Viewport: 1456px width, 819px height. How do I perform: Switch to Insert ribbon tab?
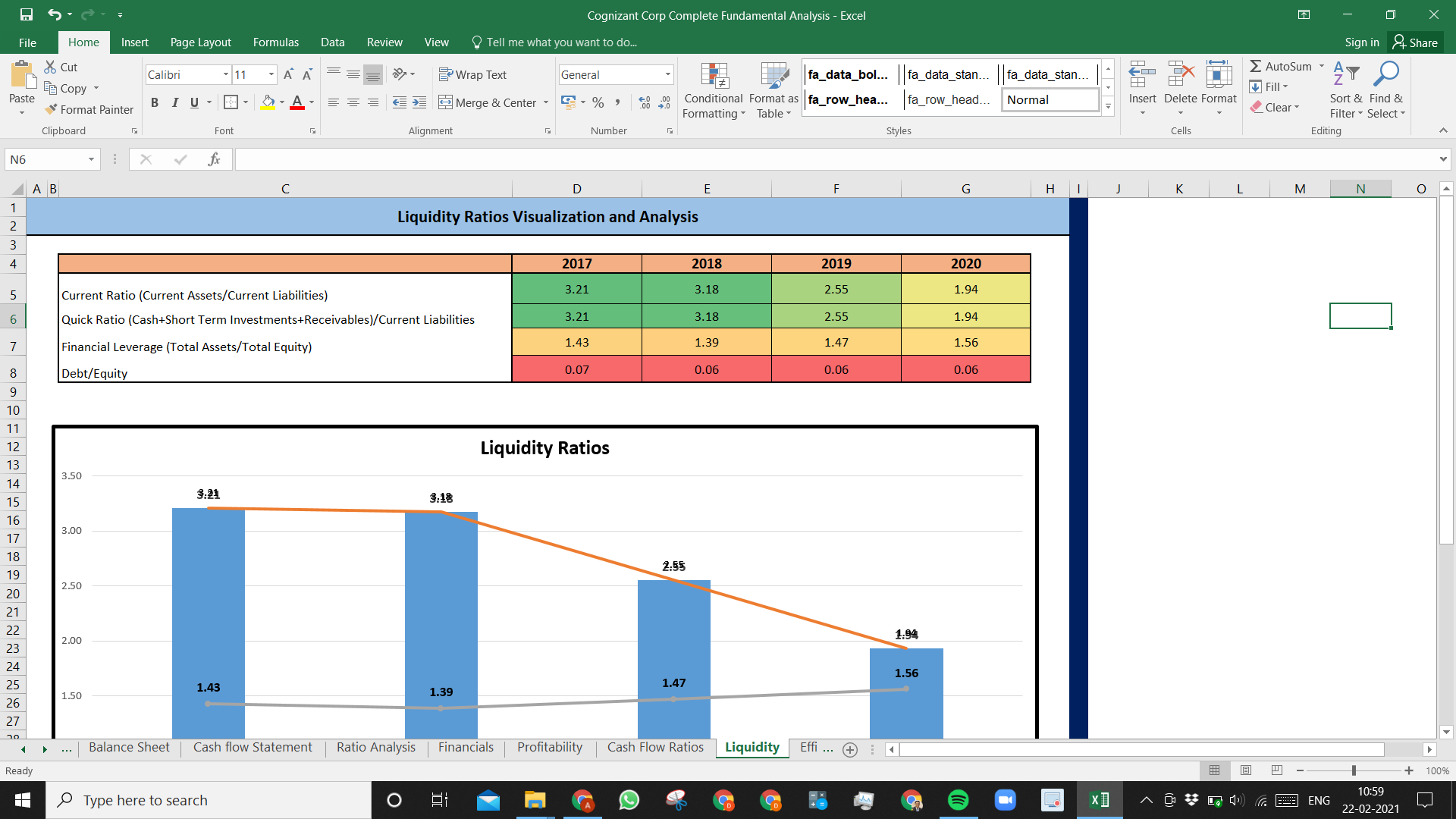pyautogui.click(x=134, y=42)
